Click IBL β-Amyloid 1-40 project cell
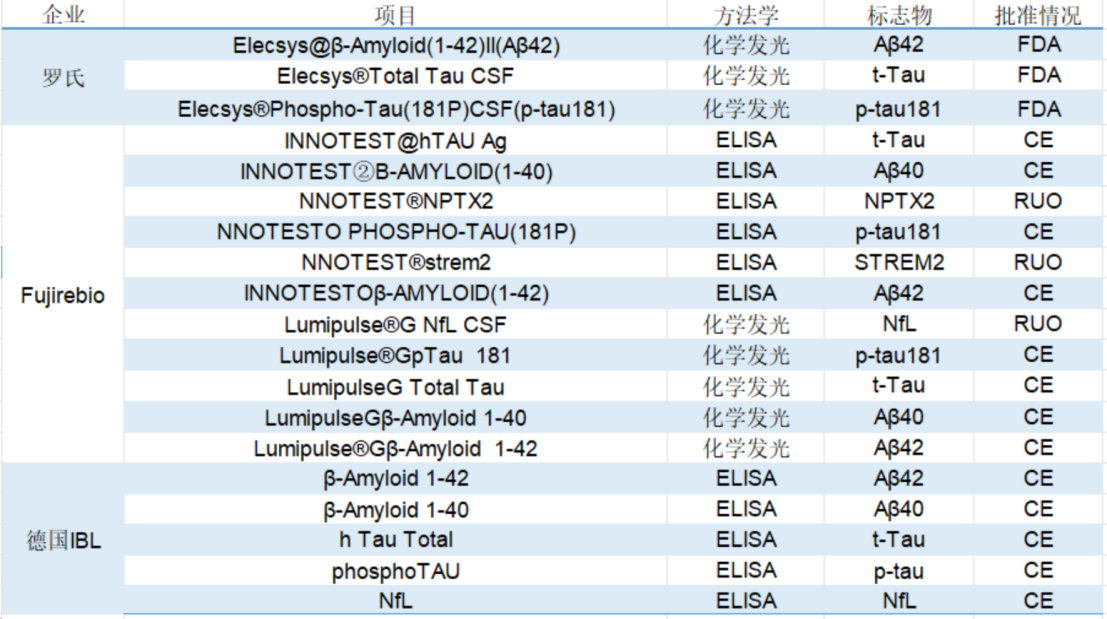 click(395, 510)
